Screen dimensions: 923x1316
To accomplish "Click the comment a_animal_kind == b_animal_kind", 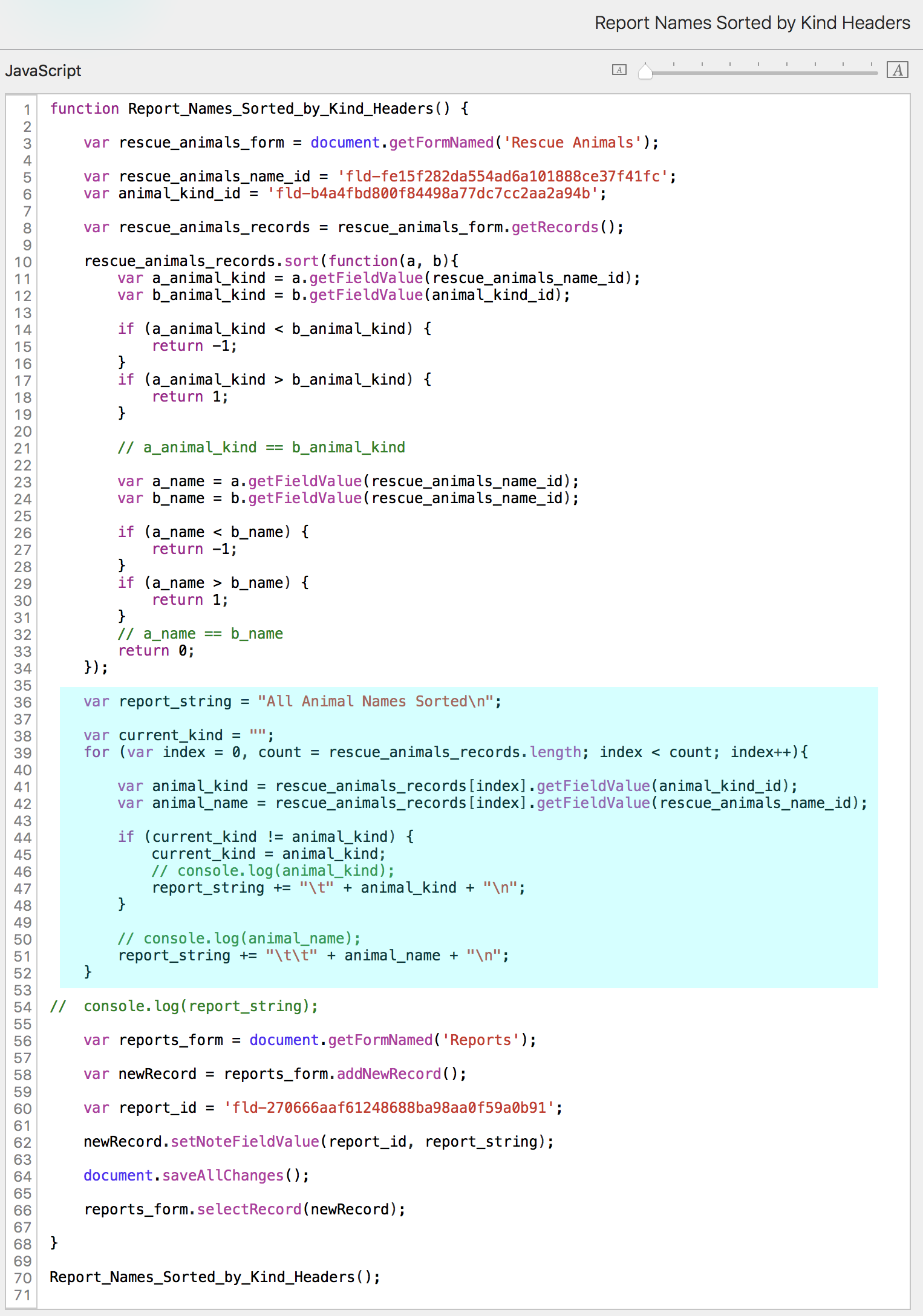I will (x=261, y=448).
